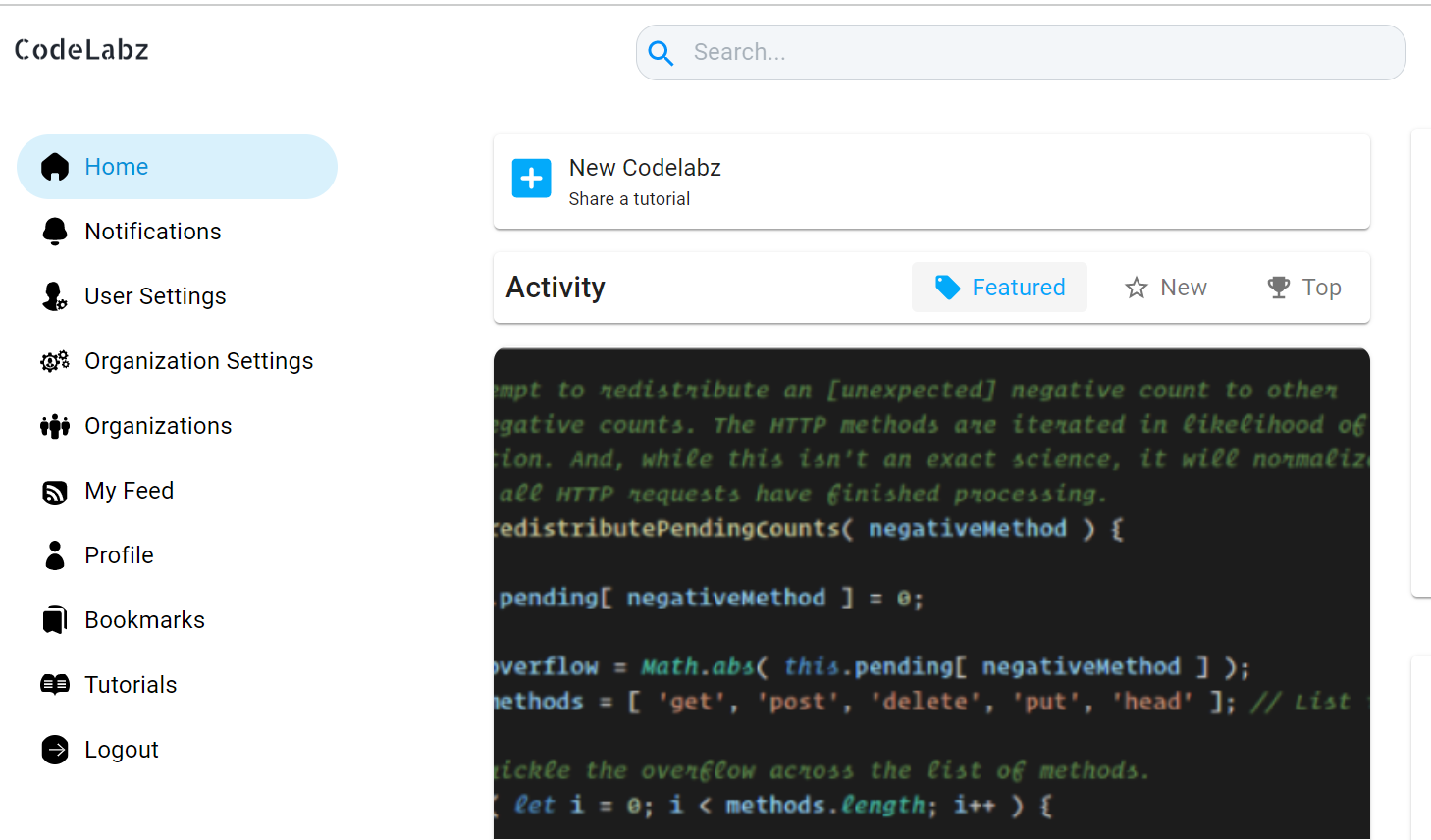Open Share a tutorial card
Viewport: 1431px width, 840px height.
coord(629,198)
